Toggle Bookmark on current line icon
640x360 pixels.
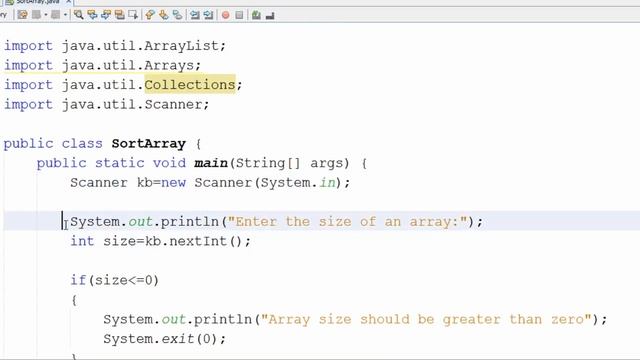pos(177,15)
